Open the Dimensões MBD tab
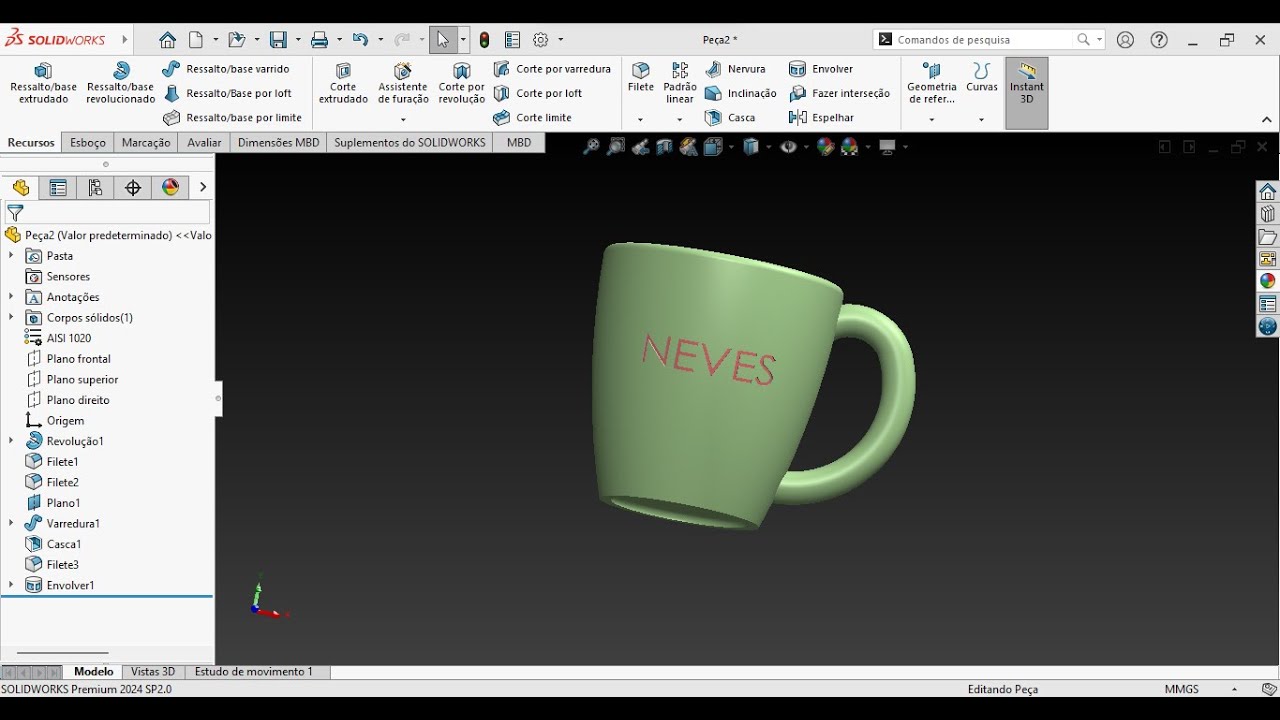1280x720 pixels. [279, 143]
